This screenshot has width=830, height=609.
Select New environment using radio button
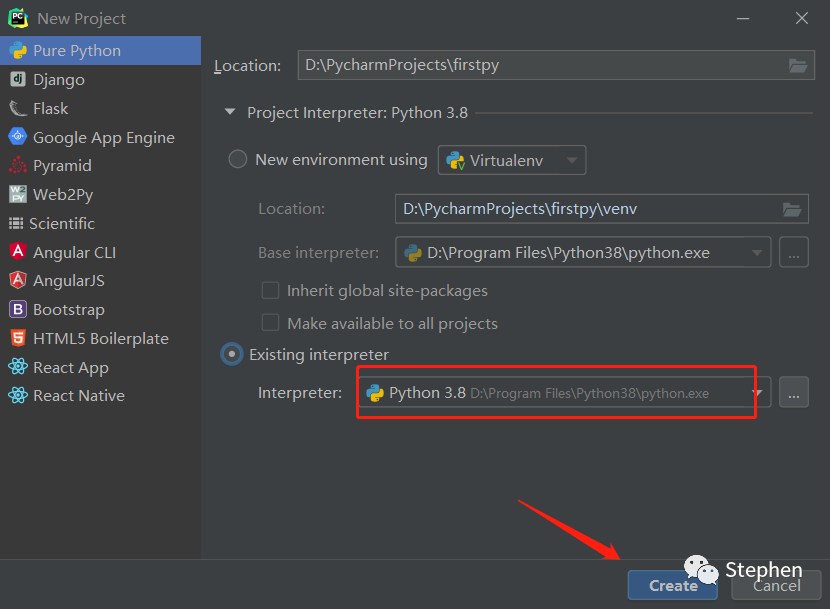click(238, 159)
